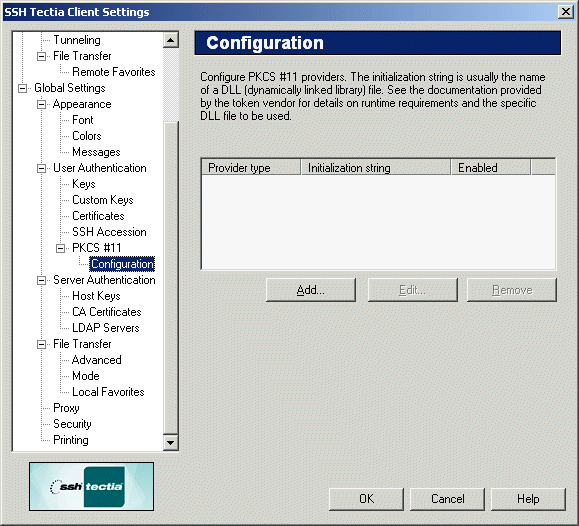Image resolution: width=579 pixels, height=526 pixels.
Task: Select CA Certificates in the tree
Action: point(107,312)
